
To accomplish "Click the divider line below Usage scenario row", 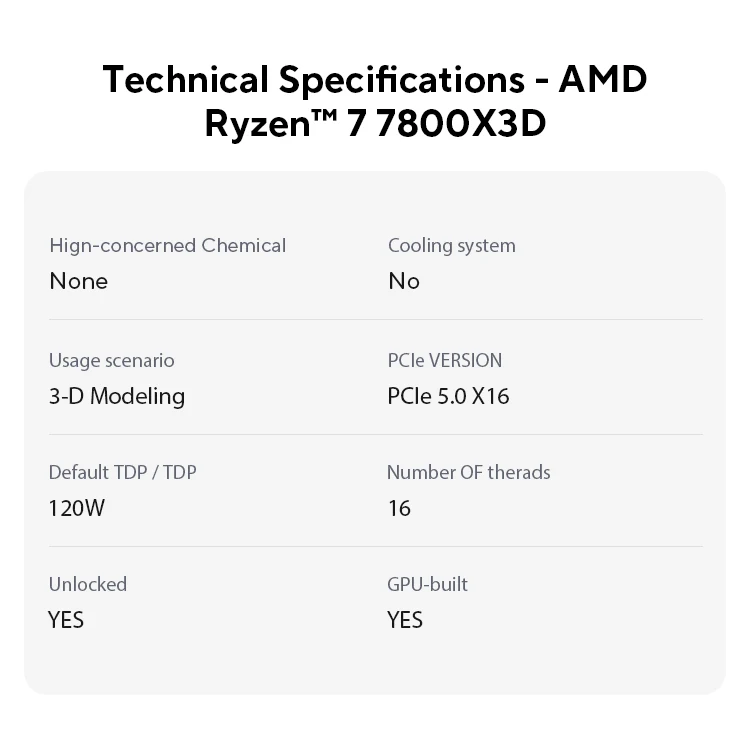I will [x=376, y=434].
